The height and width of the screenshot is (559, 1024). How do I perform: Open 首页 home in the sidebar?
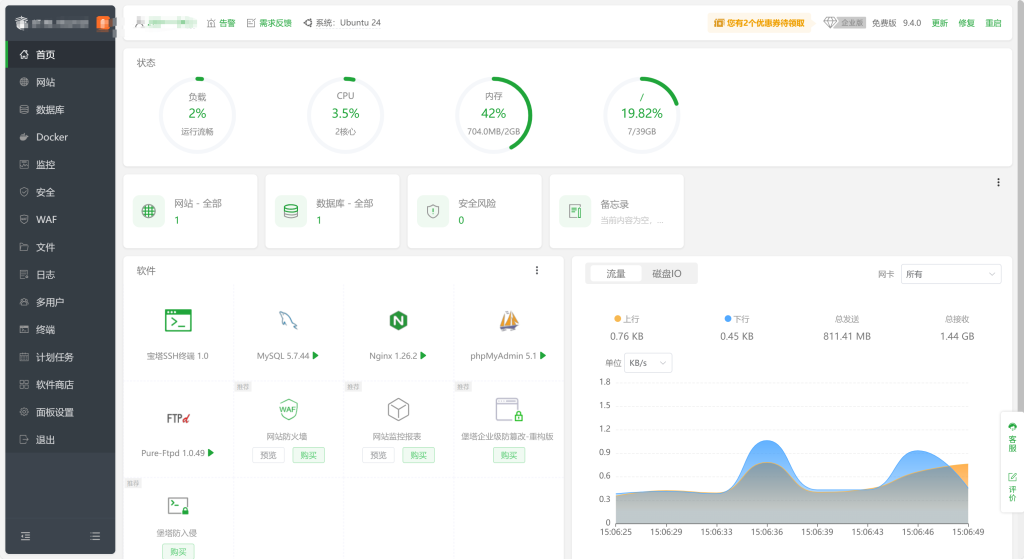pyautogui.click(x=60, y=54)
